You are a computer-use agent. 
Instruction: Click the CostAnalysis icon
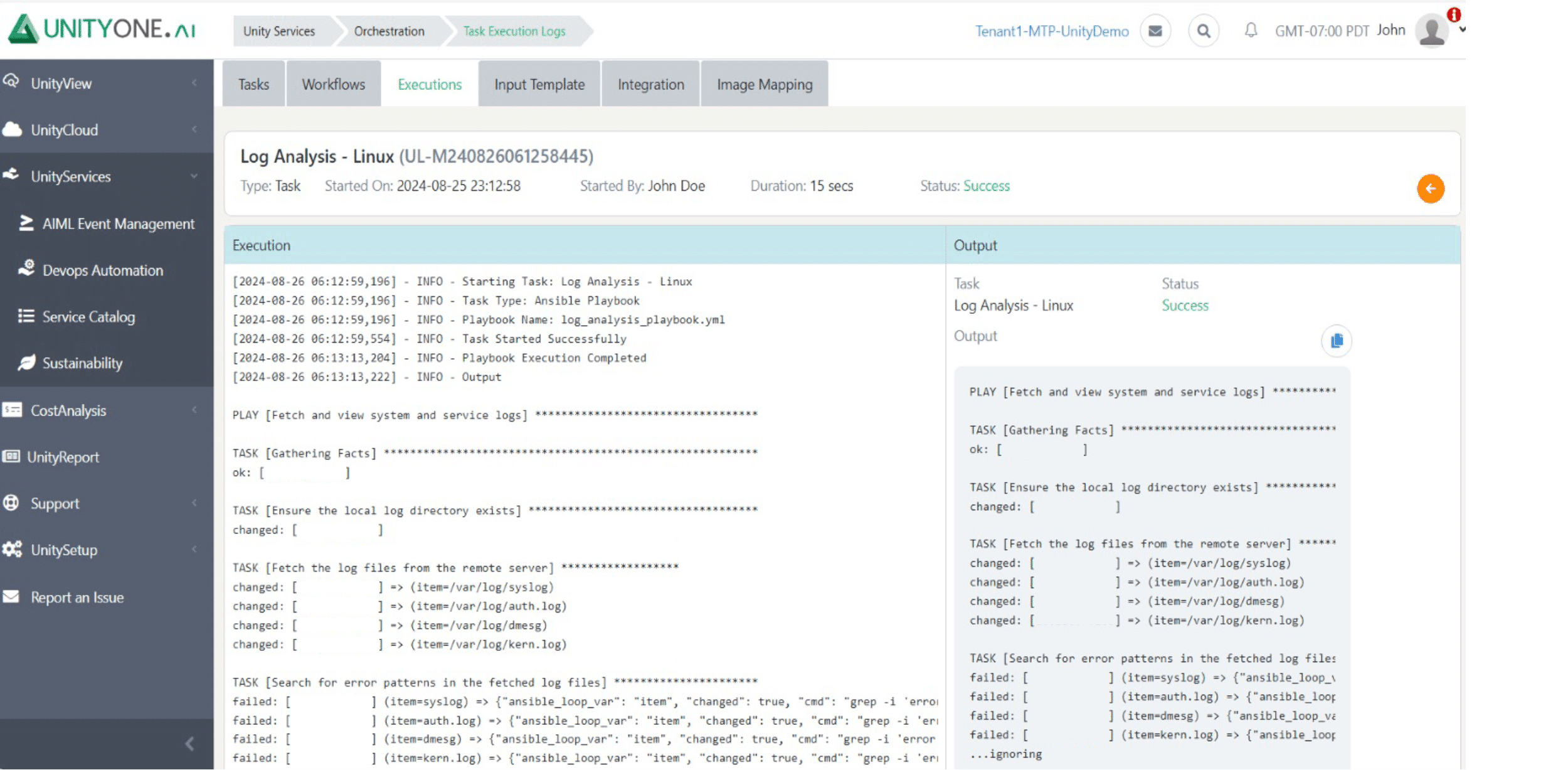pyautogui.click(x=12, y=410)
